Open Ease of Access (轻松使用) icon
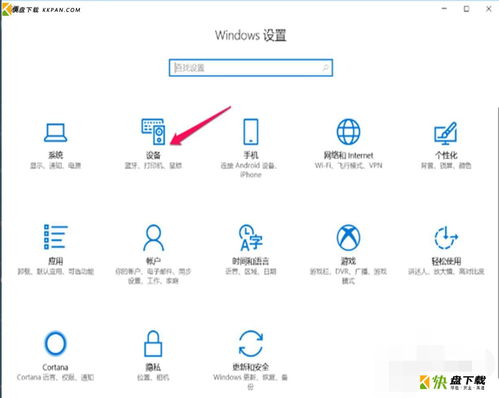 click(x=446, y=237)
